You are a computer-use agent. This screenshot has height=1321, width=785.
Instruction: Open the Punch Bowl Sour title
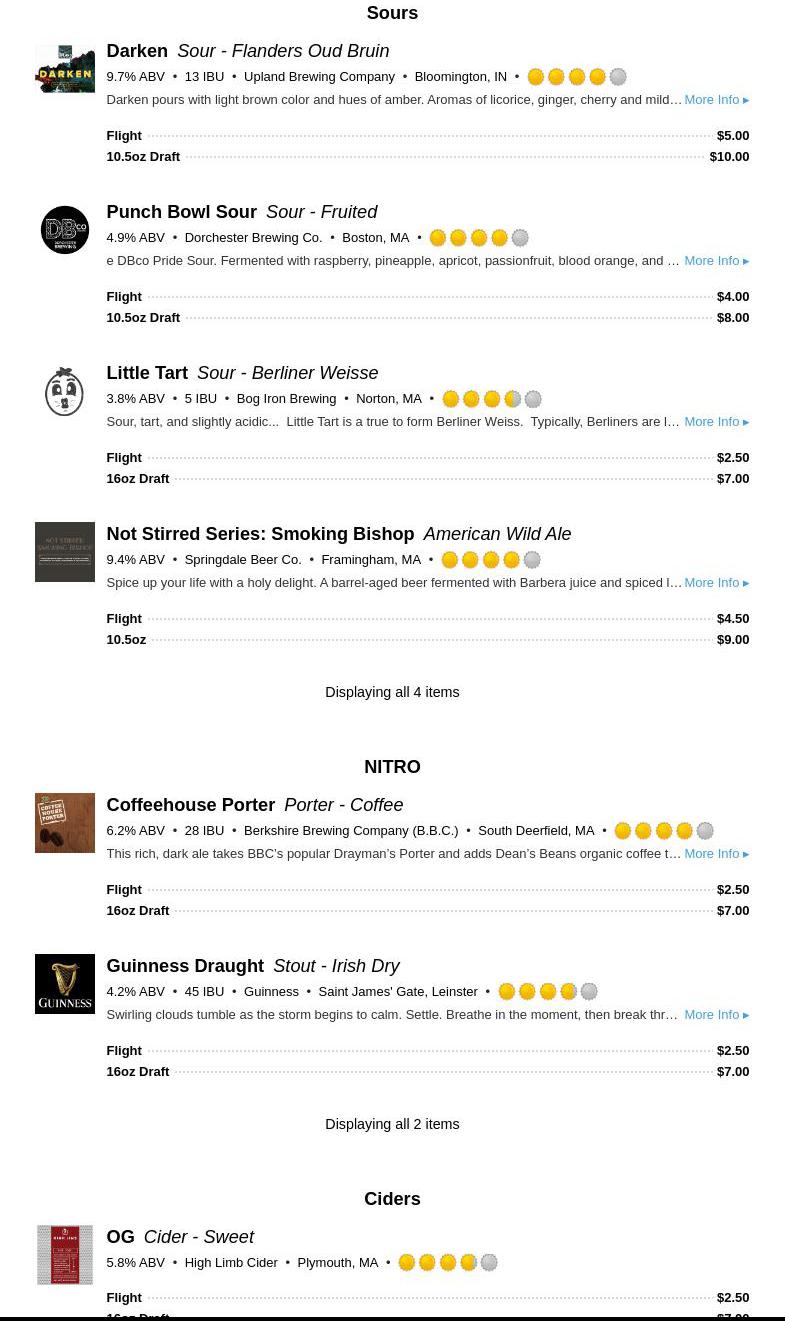[x=181, y=212]
